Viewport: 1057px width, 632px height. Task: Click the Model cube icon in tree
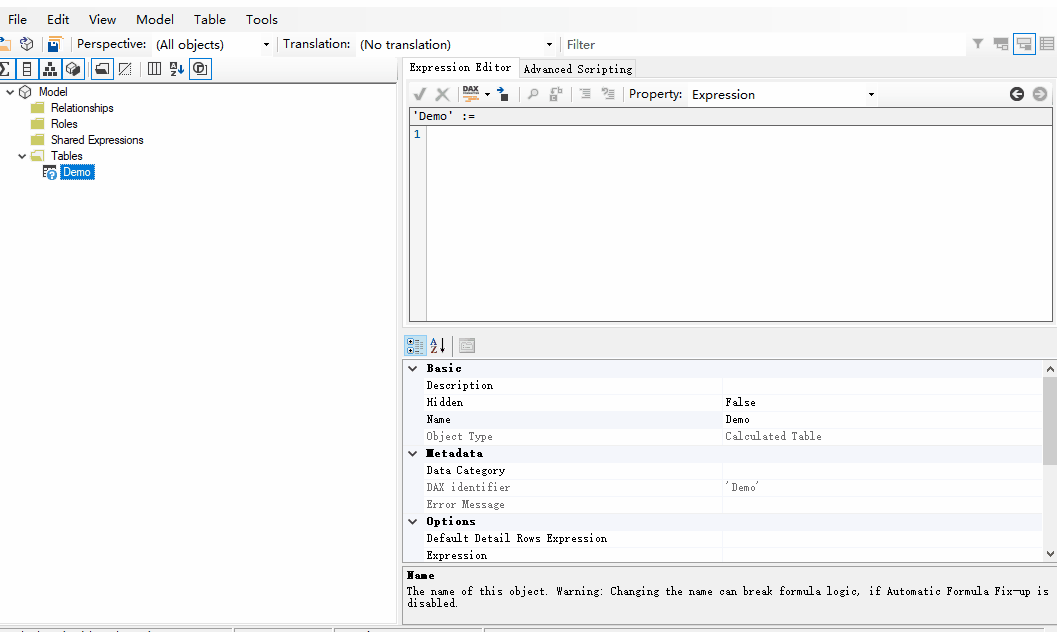point(26,92)
